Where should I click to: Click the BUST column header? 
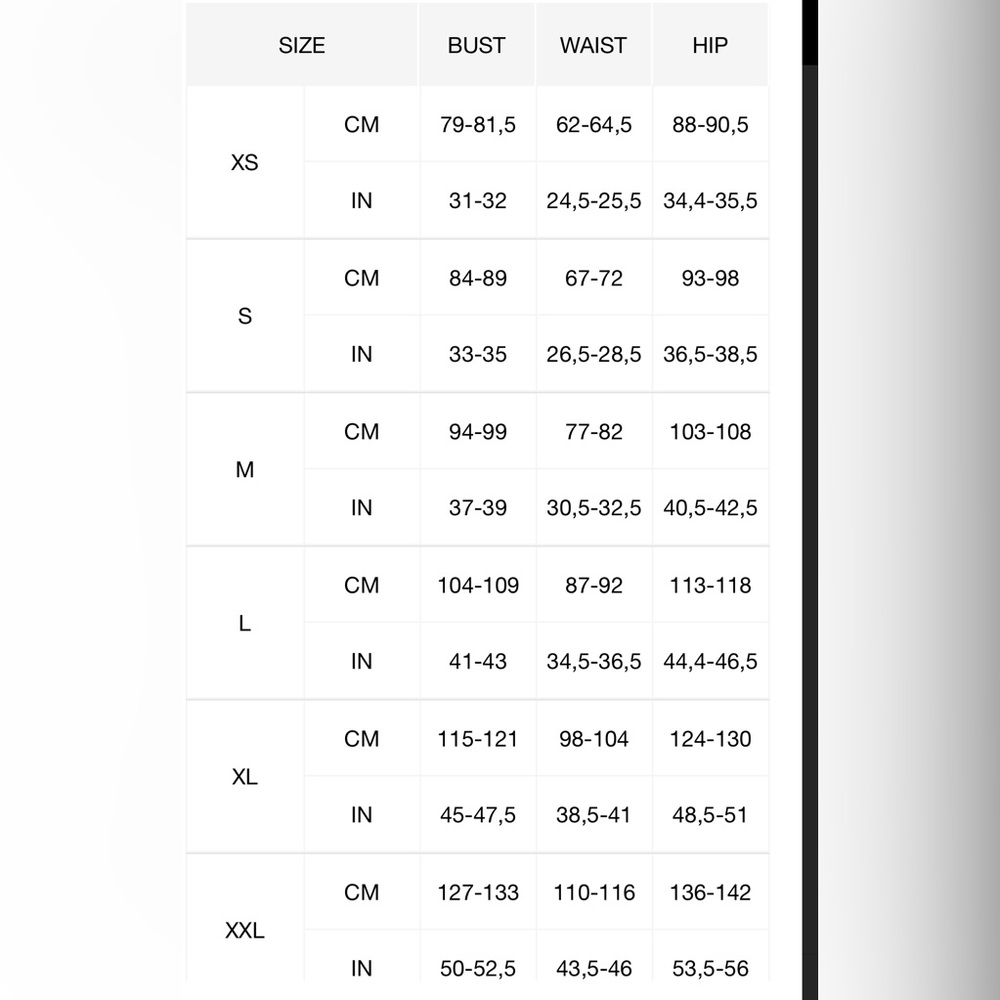[x=476, y=45]
